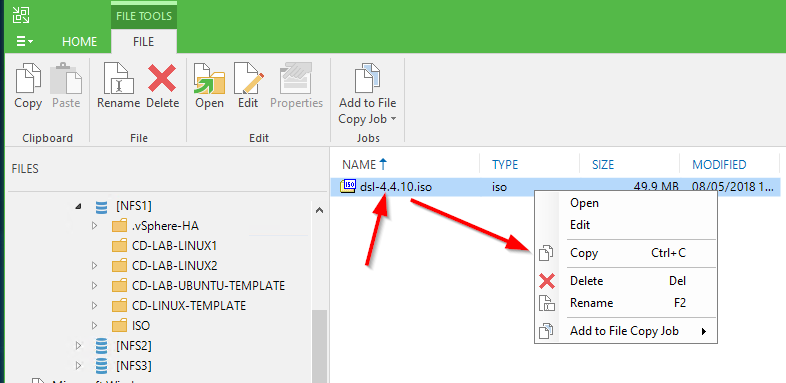Screen dimensions: 786x383
Task: Click the Open icon in the Edit group
Action: coord(209,79)
